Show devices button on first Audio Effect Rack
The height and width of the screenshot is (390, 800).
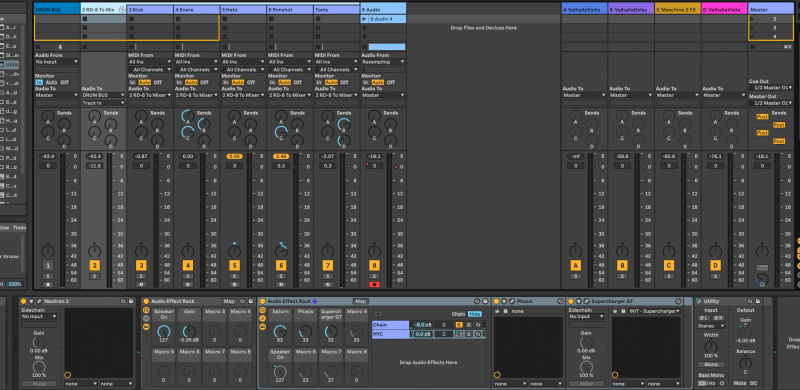pyautogui.click(x=146, y=327)
